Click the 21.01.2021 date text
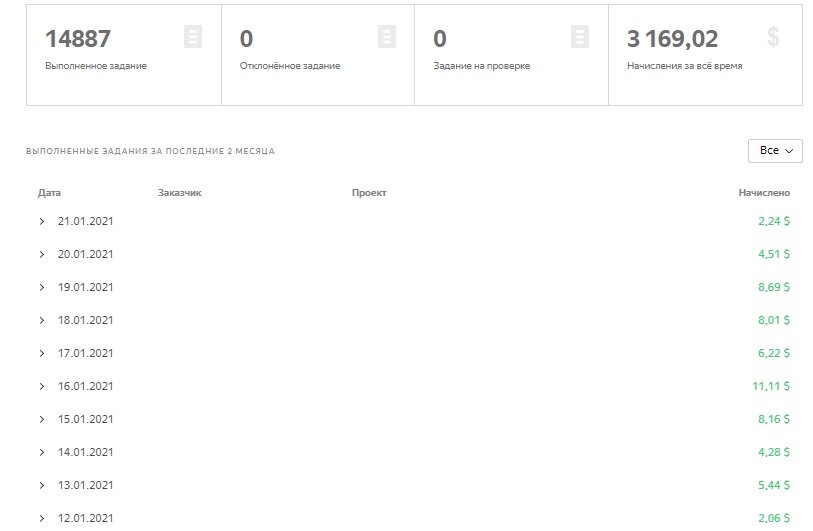This screenshot has width=813, height=531. (86, 221)
